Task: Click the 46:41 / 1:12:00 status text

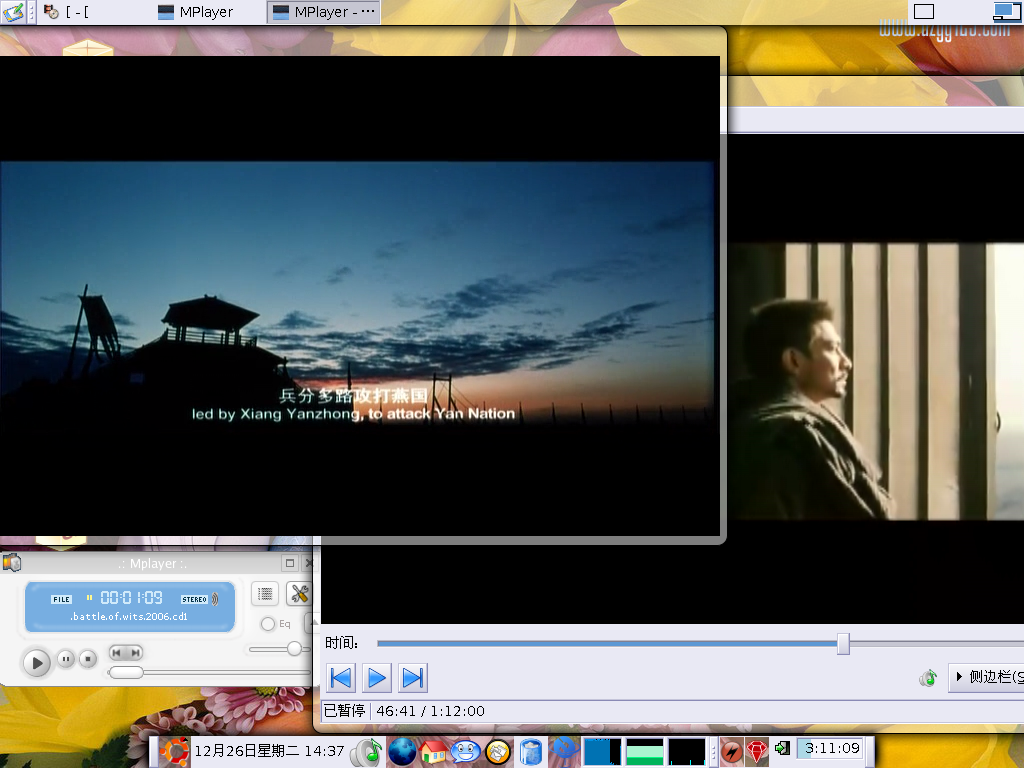Action: (430, 711)
